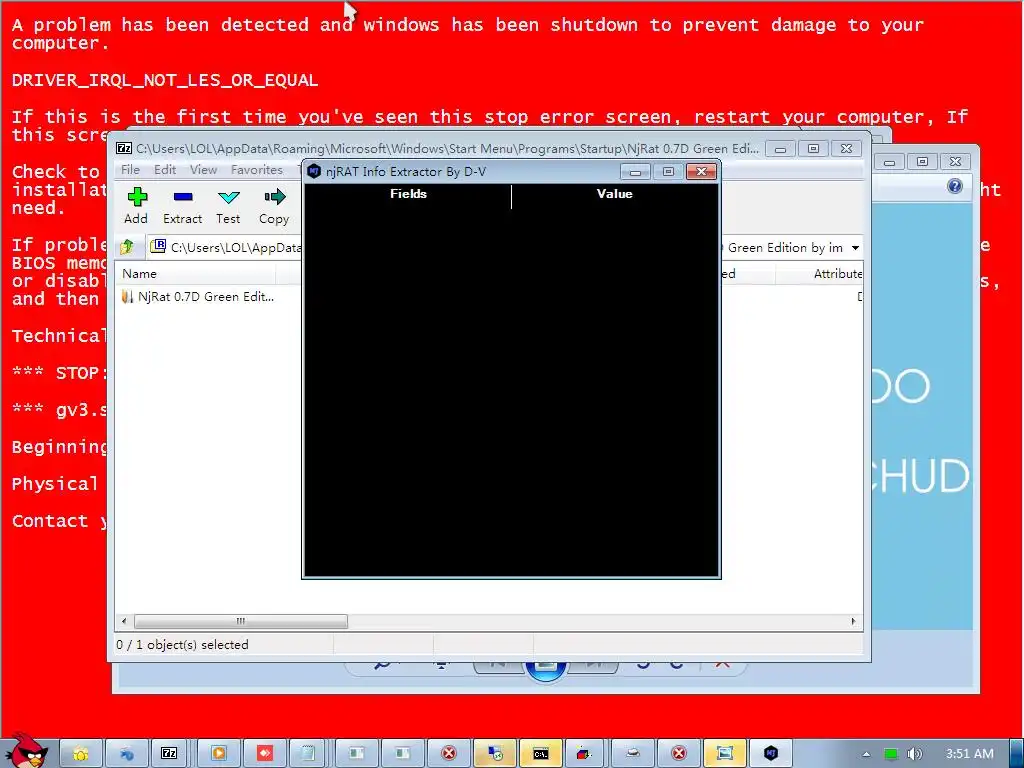Screen dimensions: 1024x768
Task: Open the Favorites menu in 7-Zip
Action: [x=257, y=170]
